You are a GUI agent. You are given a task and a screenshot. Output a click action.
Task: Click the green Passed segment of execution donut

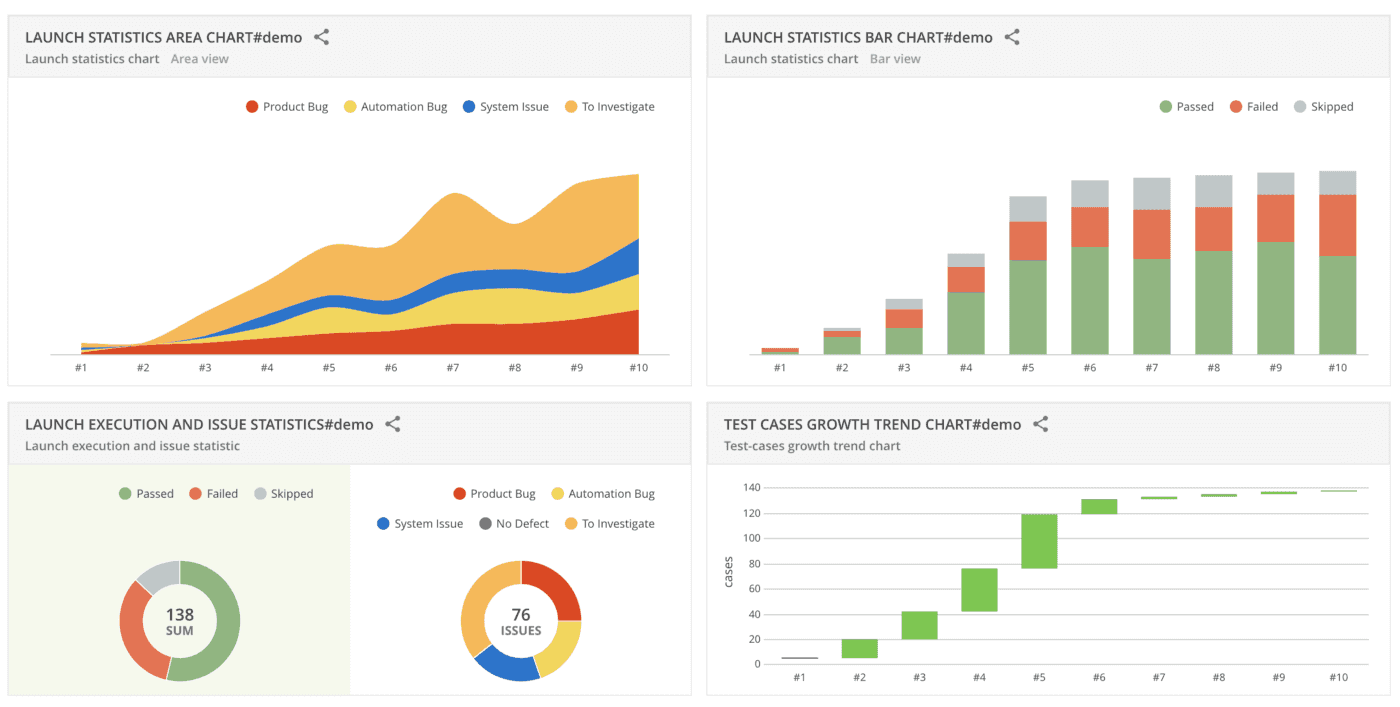click(x=229, y=625)
